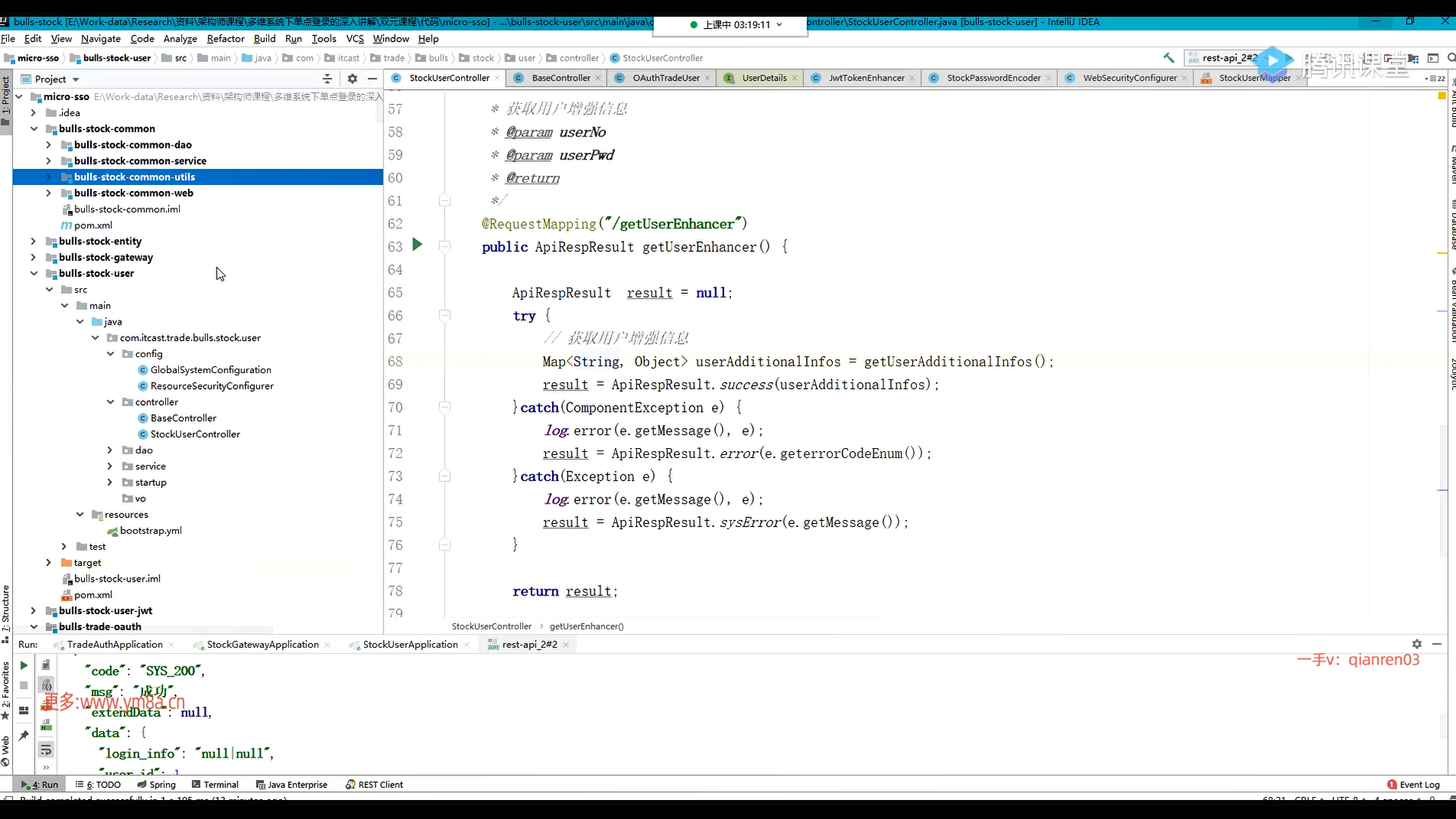Toggle soft-wrap in the Run console
The width and height of the screenshot is (1456, 819).
46,749
